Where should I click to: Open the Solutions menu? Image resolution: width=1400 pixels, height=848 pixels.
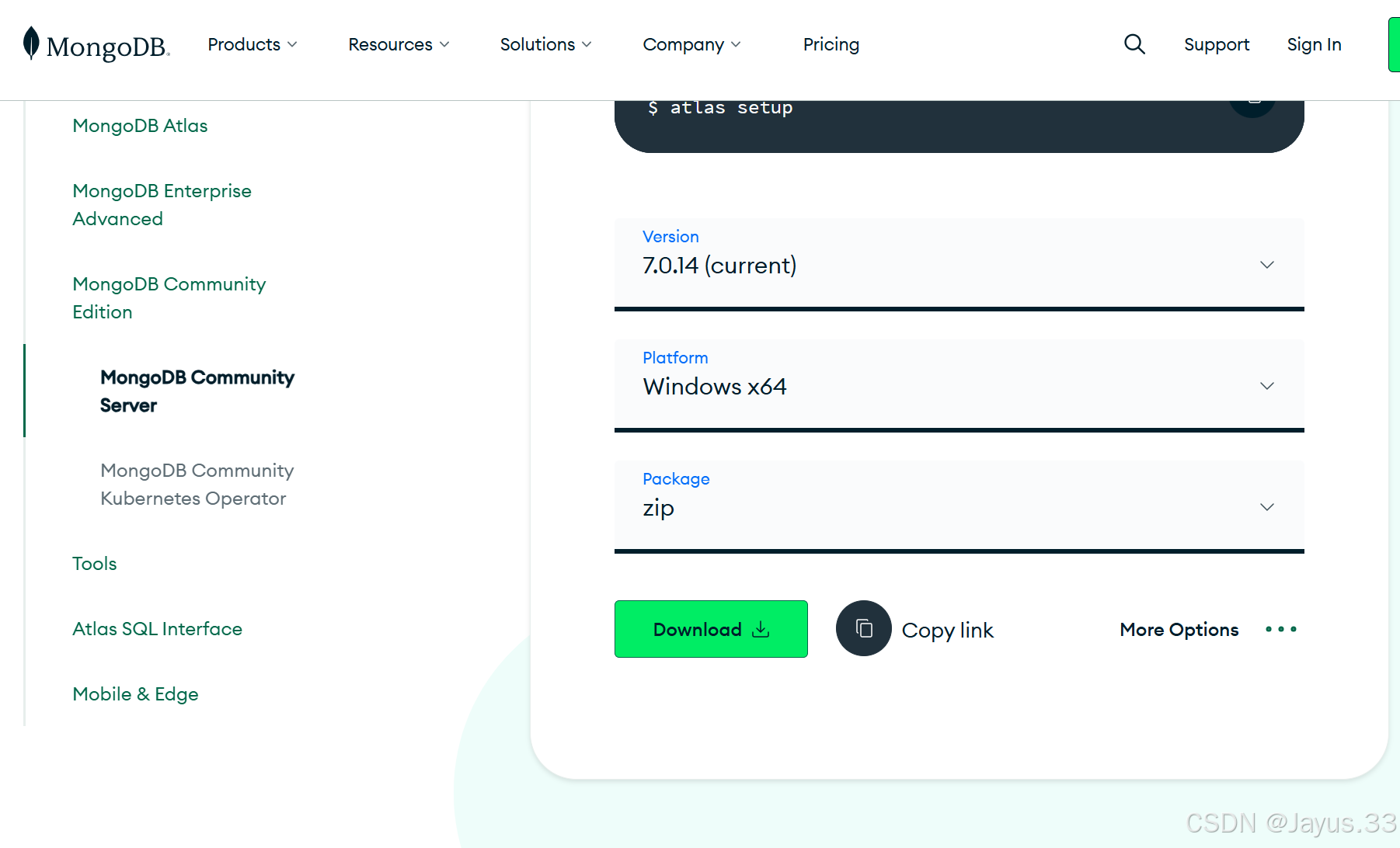(x=545, y=44)
